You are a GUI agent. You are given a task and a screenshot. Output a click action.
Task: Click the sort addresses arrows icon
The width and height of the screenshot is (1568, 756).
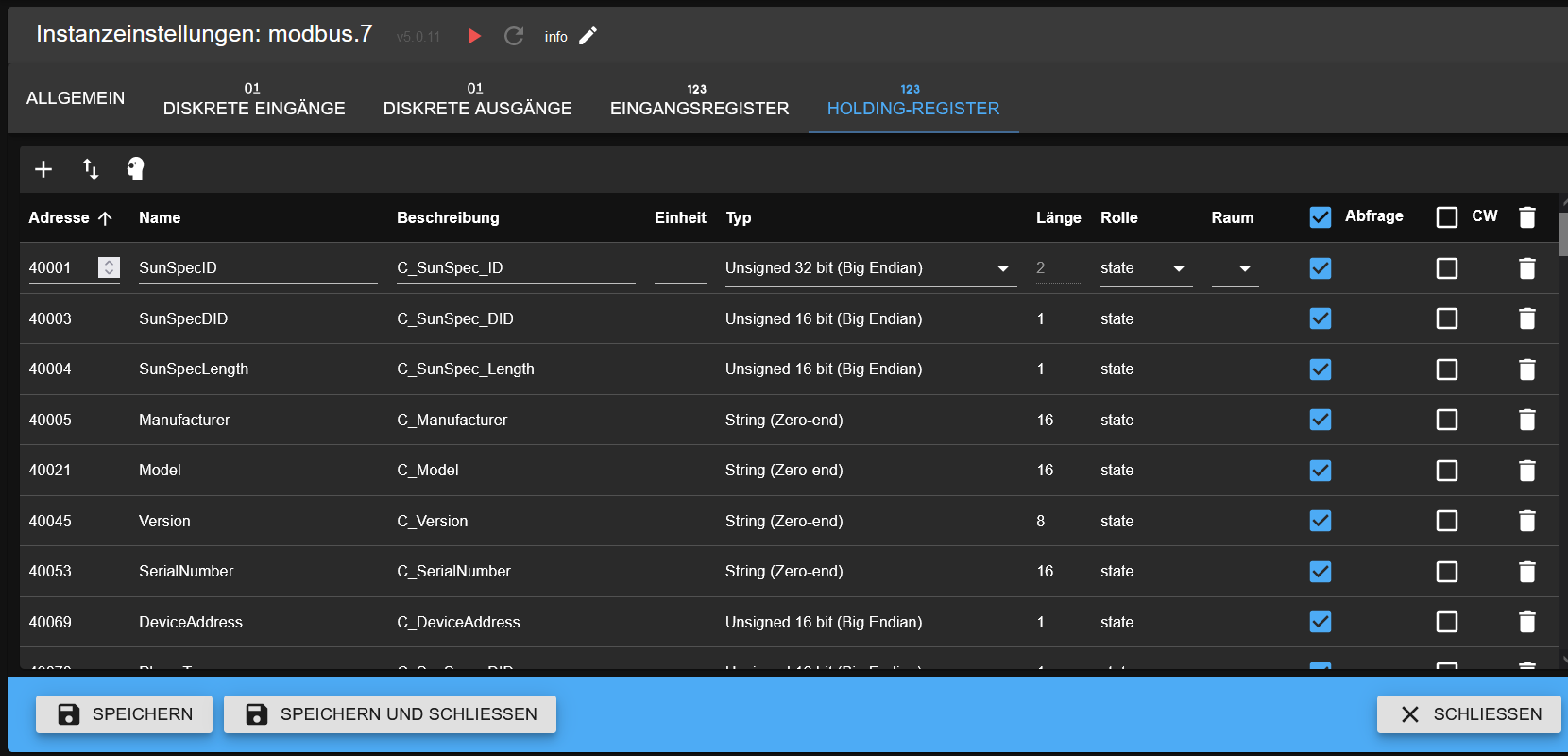click(91, 169)
